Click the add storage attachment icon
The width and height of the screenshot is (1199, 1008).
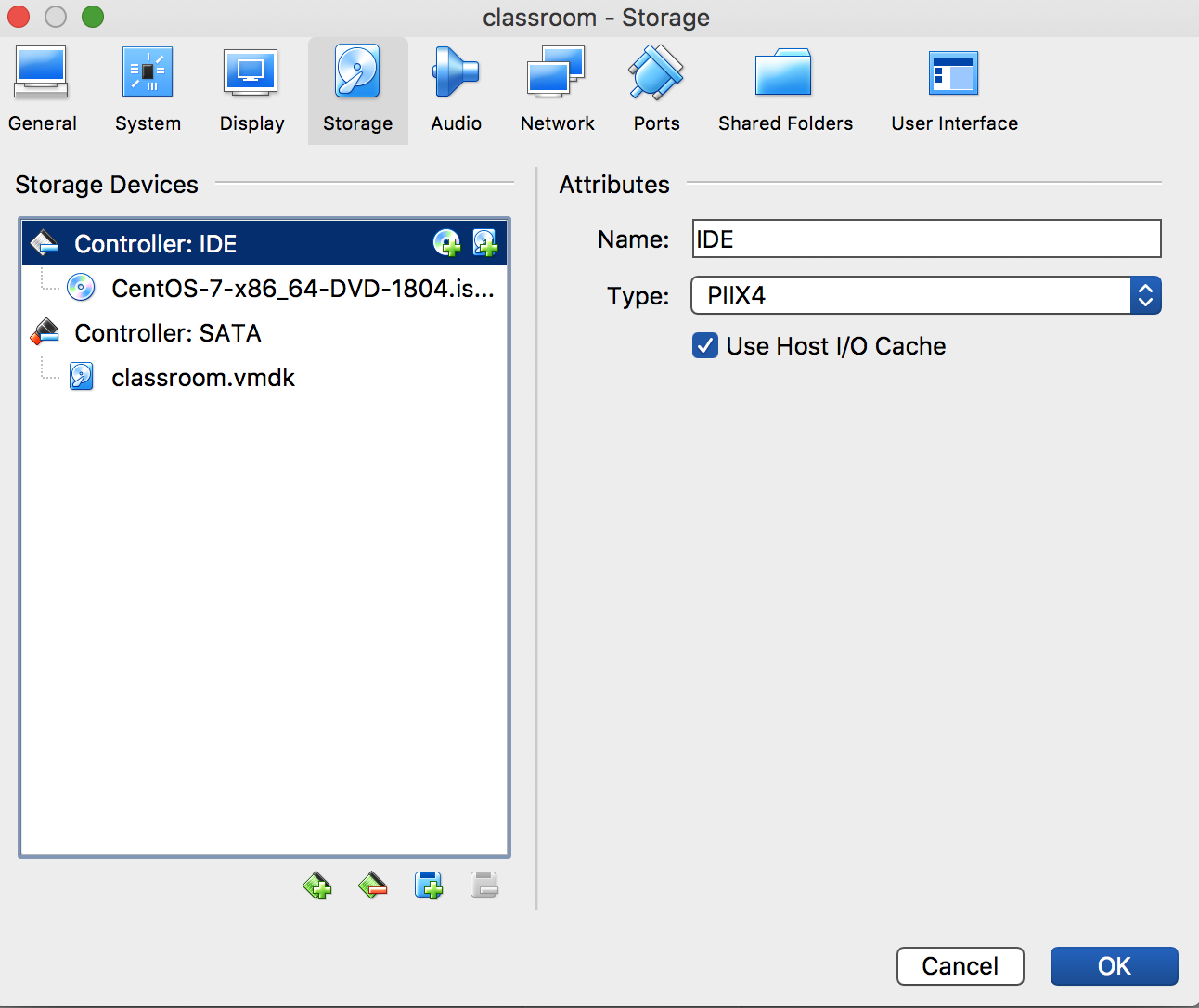point(429,885)
